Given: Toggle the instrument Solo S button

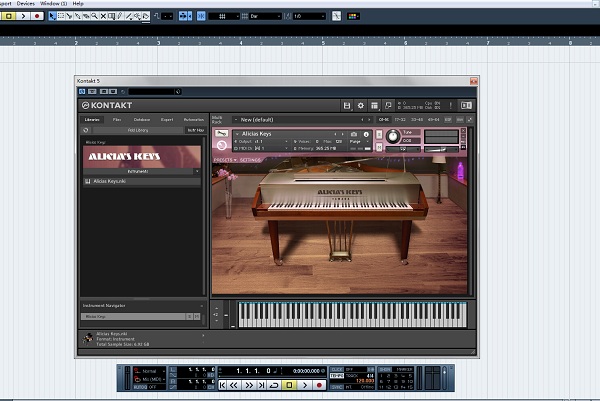Looking at the screenshot, I should pyautogui.click(x=379, y=135).
